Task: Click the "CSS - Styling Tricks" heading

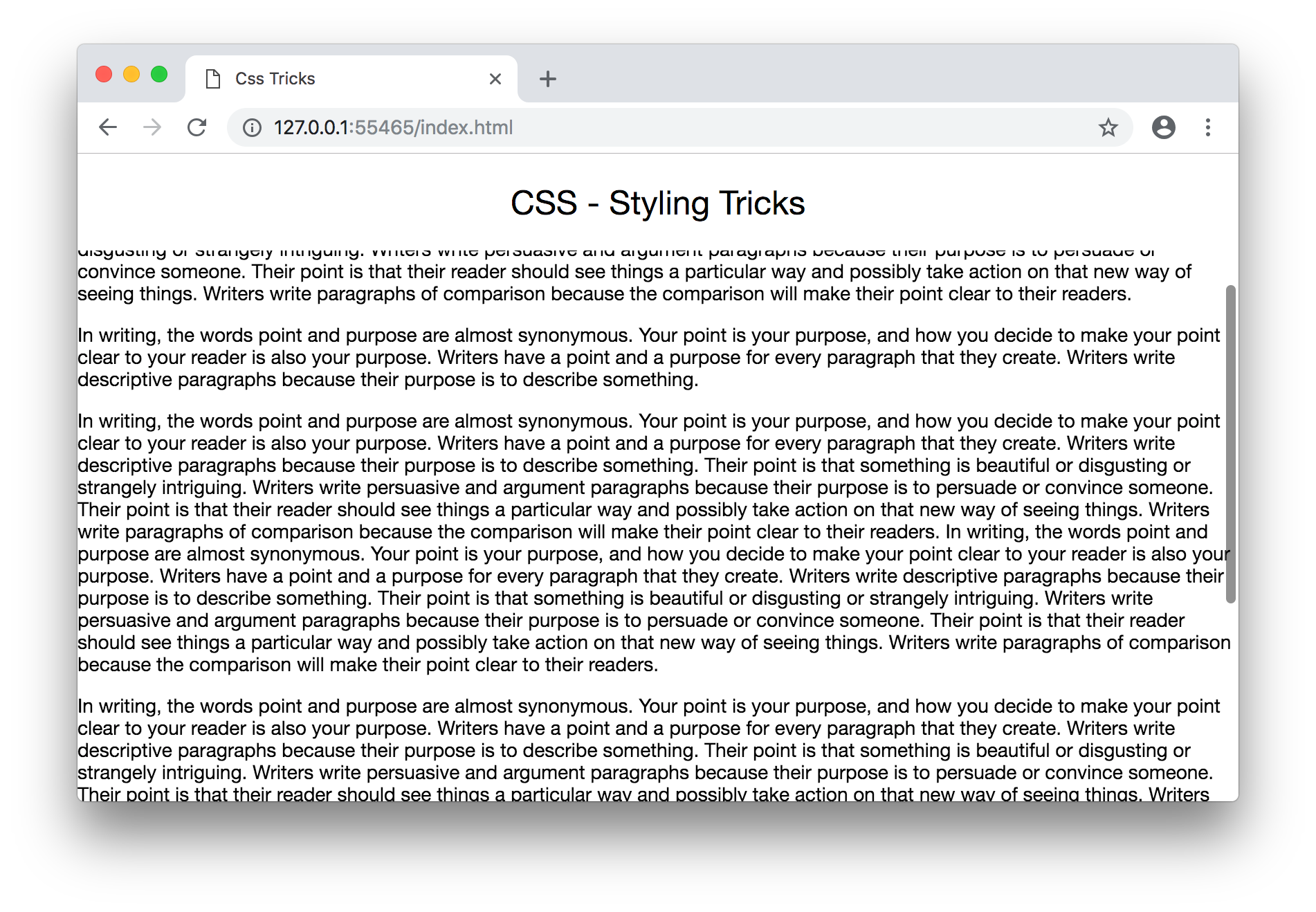Action: 657,203
